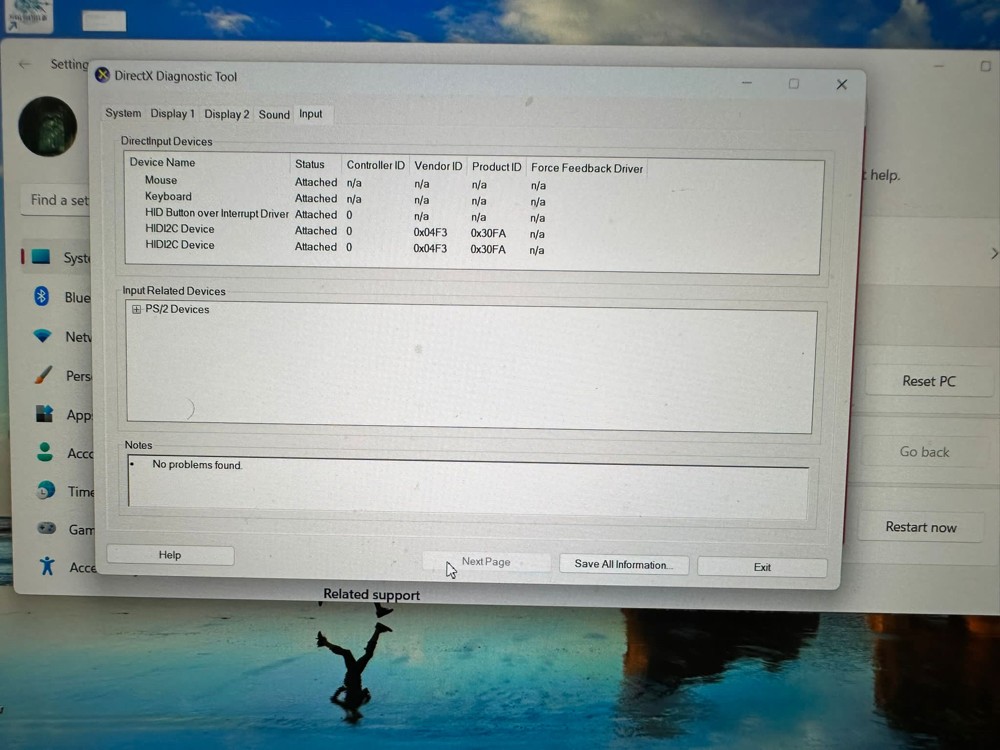
Task: Click the No problems found note
Action: [x=196, y=465]
